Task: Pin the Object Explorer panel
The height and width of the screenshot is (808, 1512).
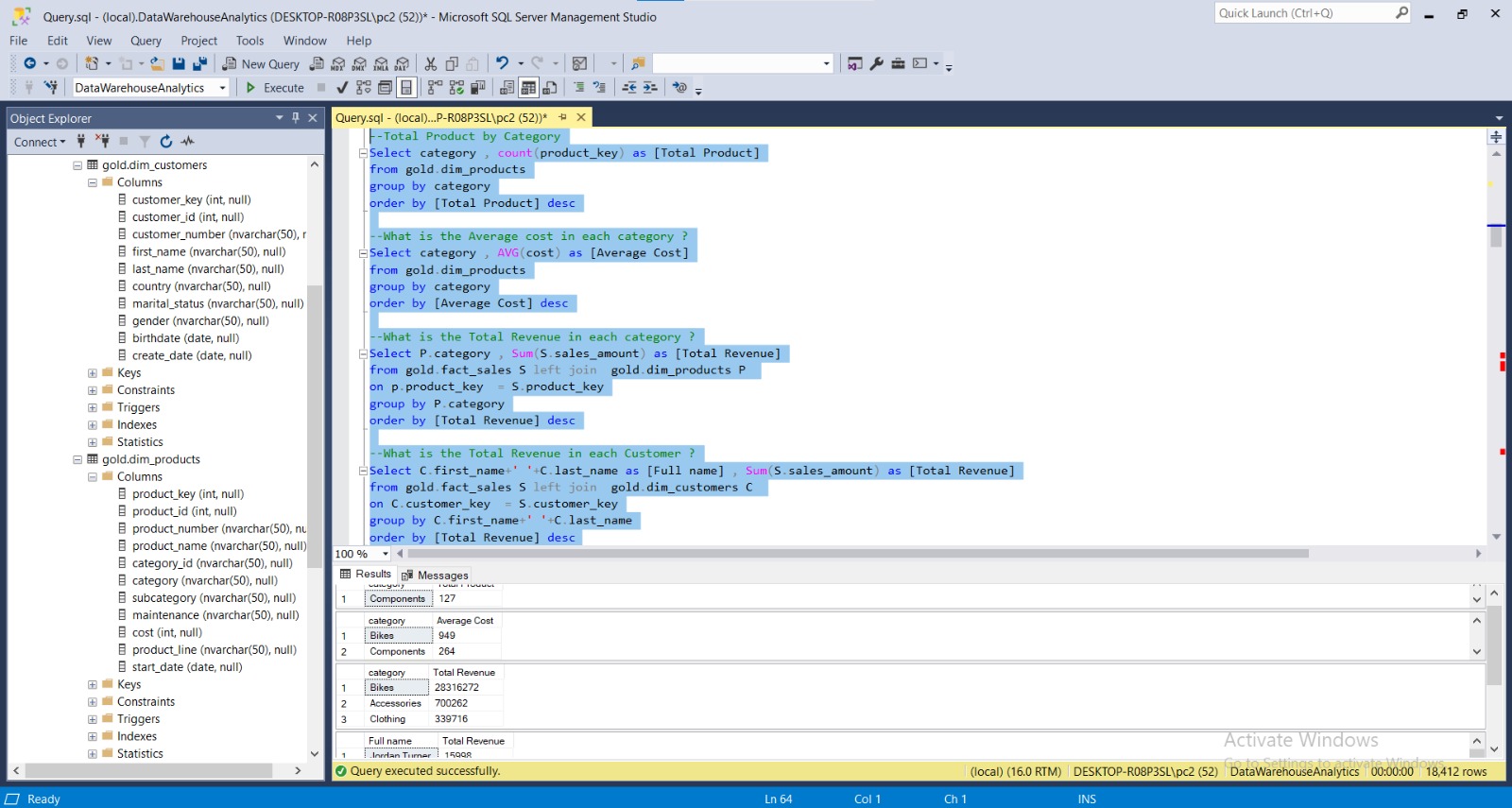Action: [x=296, y=118]
